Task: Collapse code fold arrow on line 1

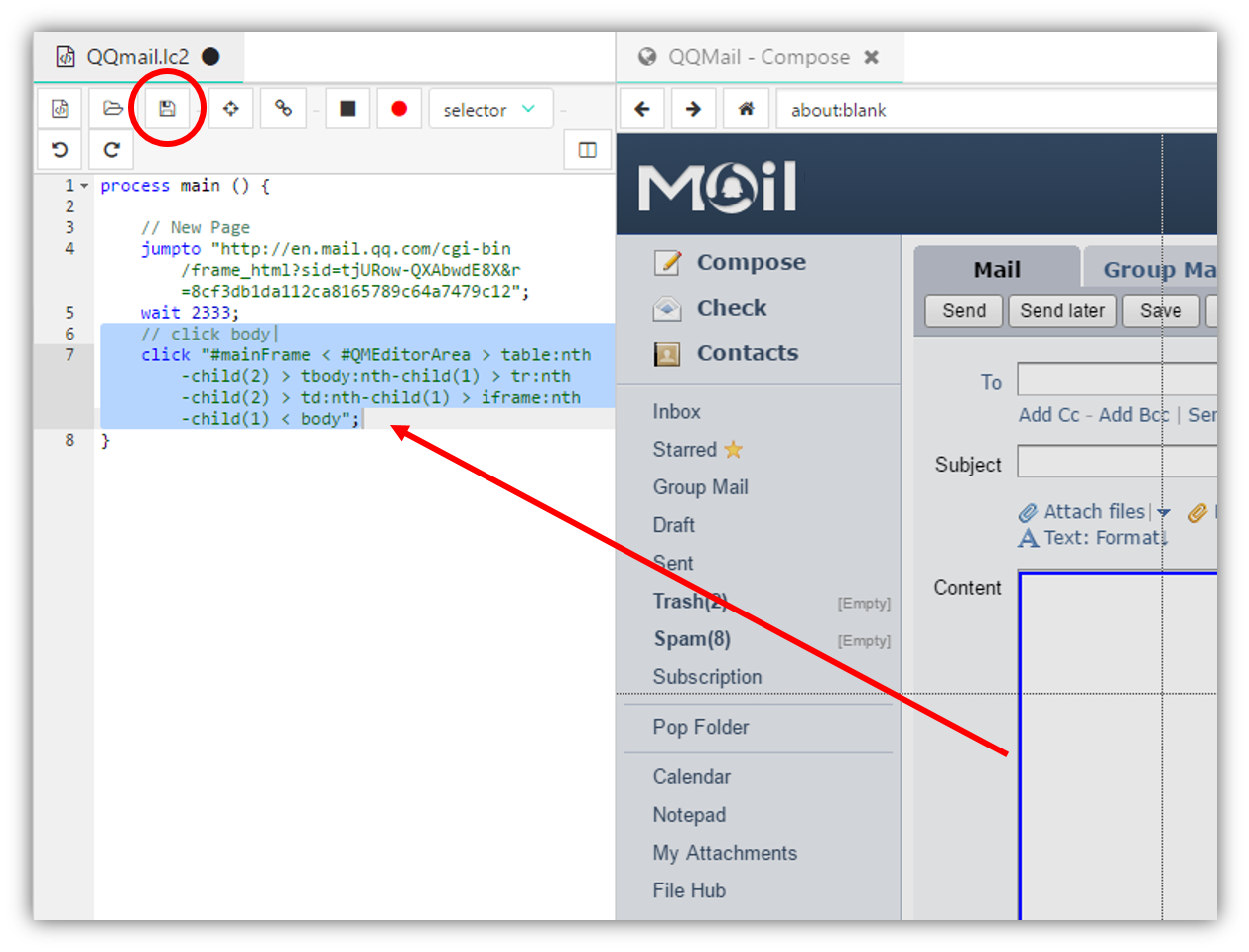Action: coord(84,186)
